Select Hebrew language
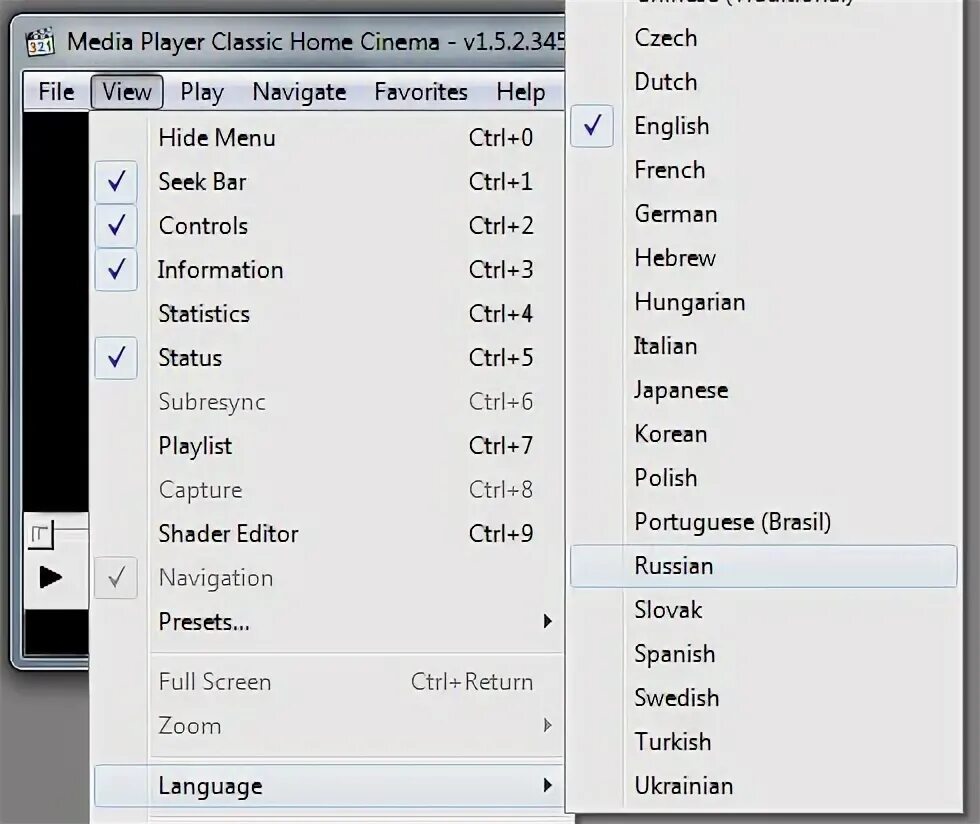This screenshot has height=824, width=980. point(764,258)
